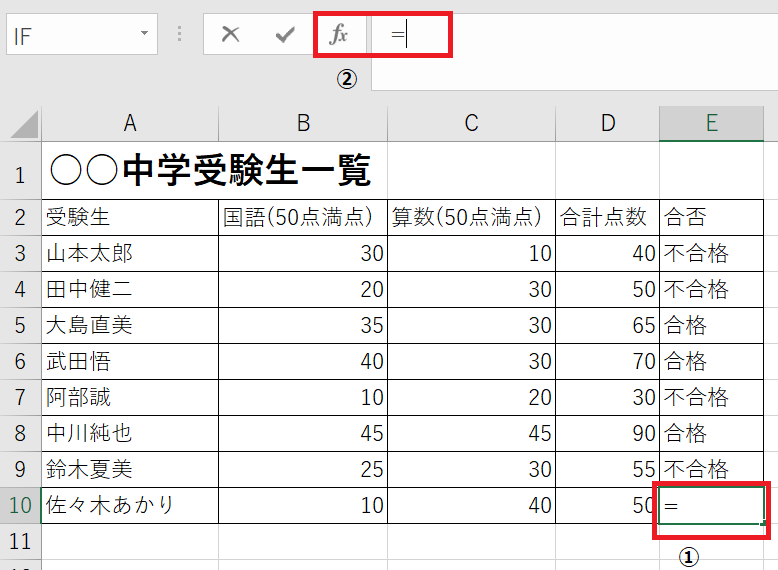Select row 8 header

click(20, 434)
